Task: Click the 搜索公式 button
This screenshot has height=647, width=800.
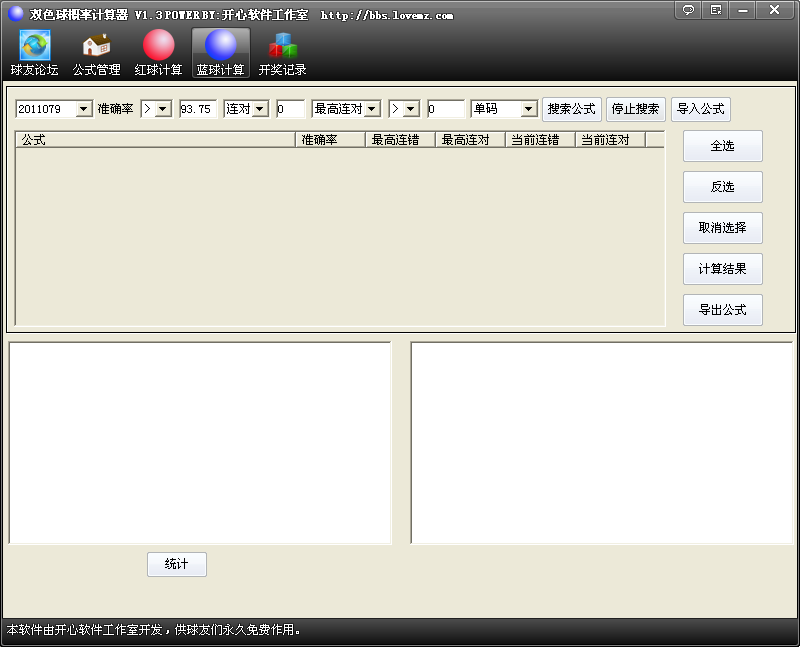Action: 572,109
